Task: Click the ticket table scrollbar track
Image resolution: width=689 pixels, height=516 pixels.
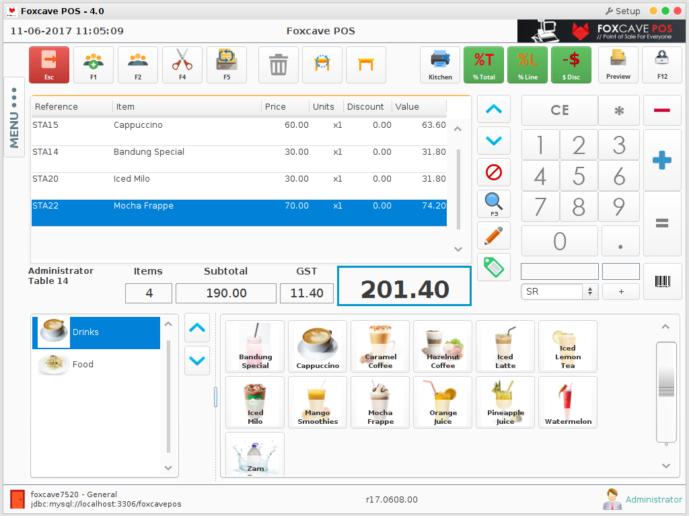Action: click(458, 189)
